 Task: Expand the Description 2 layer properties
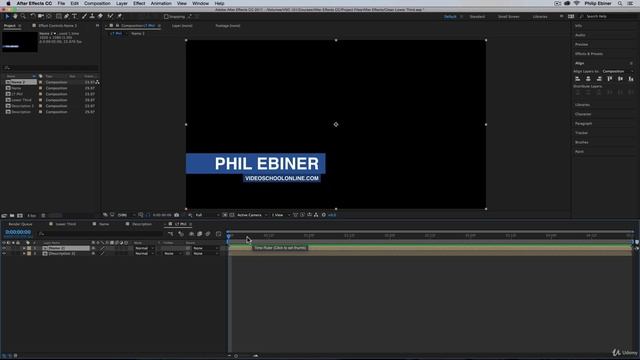click(x=24, y=253)
